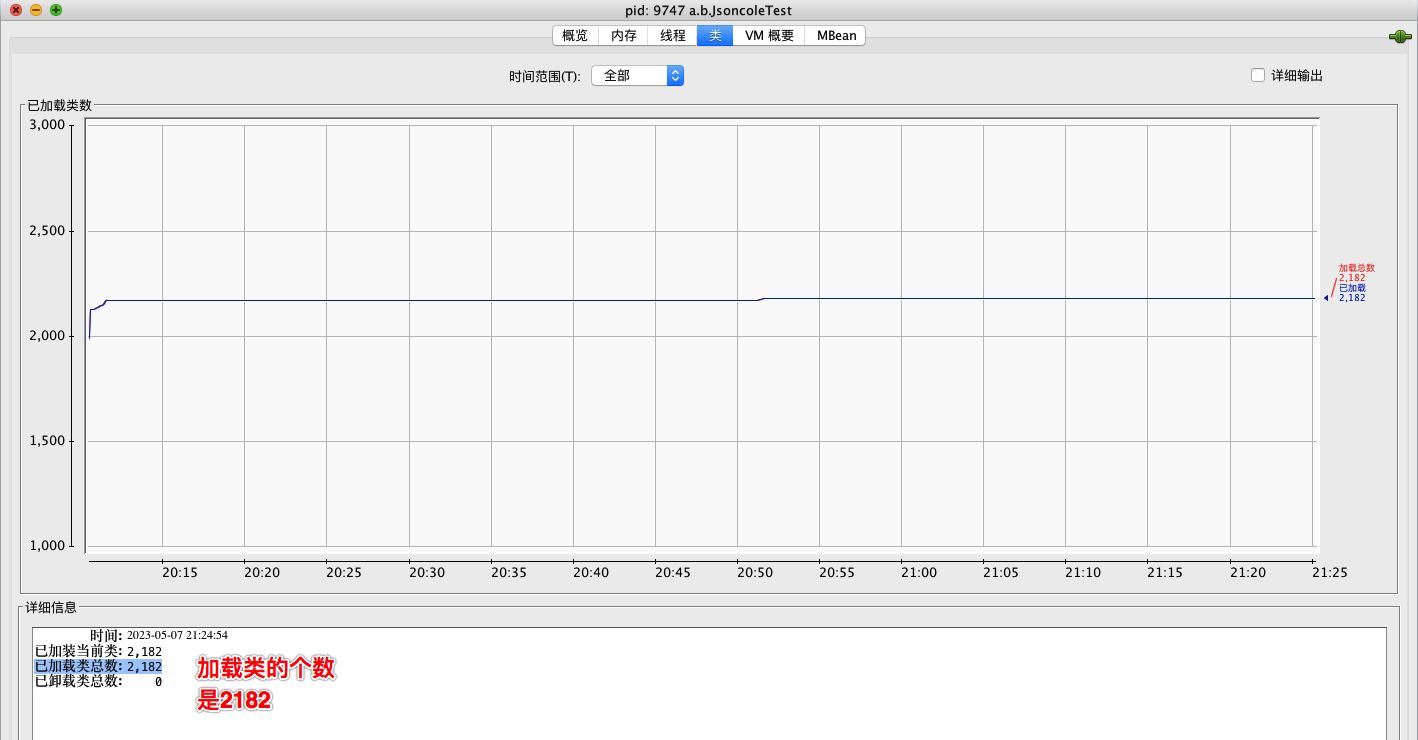
Task: Click the window title pid: 9747 a.b.JsoncoleTest
Action: pos(708,10)
